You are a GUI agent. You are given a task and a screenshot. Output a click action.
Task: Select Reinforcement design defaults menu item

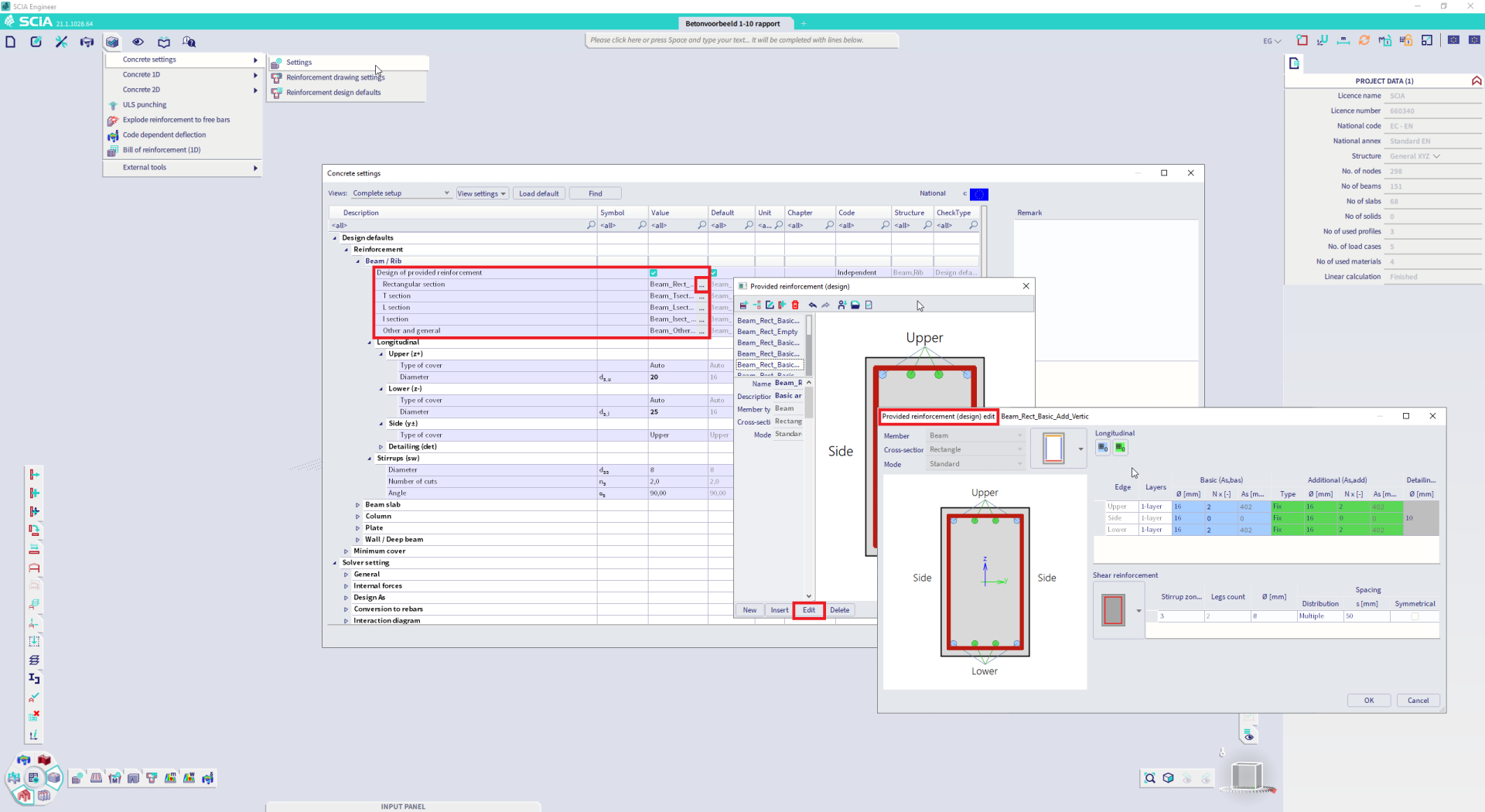coord(333,93)
